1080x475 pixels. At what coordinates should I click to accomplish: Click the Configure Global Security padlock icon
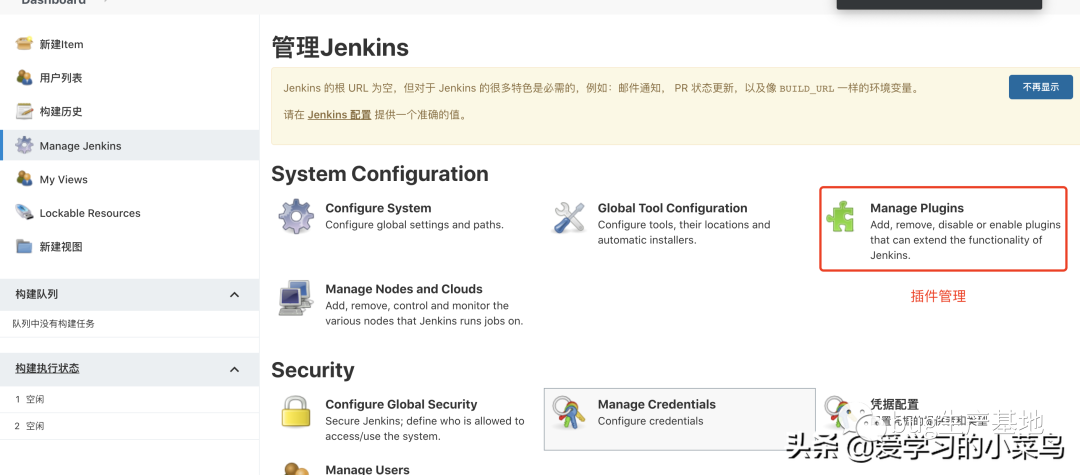[x=296, y=412]
